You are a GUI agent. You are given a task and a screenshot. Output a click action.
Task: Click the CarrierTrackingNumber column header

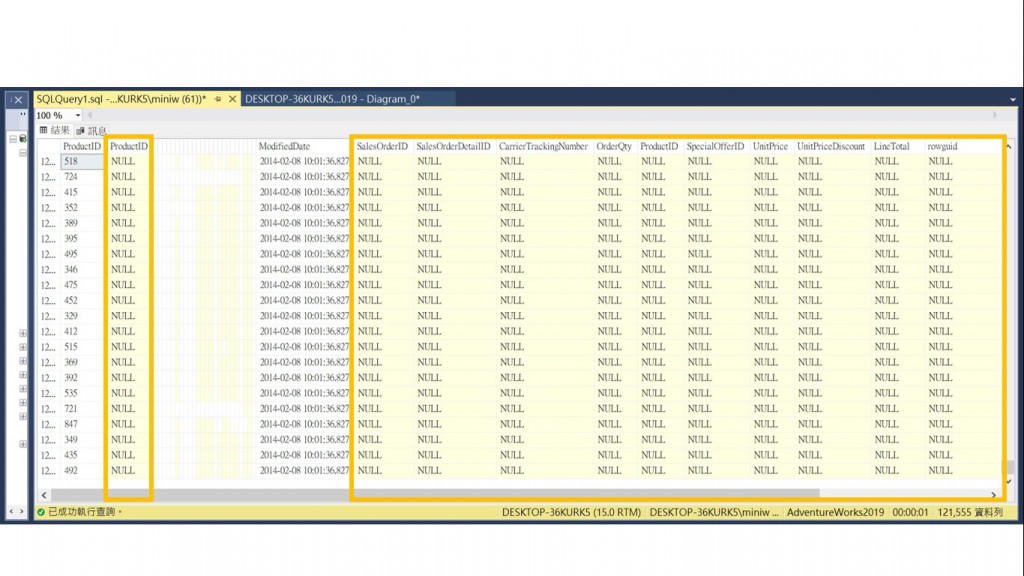(x=543, y=146)
